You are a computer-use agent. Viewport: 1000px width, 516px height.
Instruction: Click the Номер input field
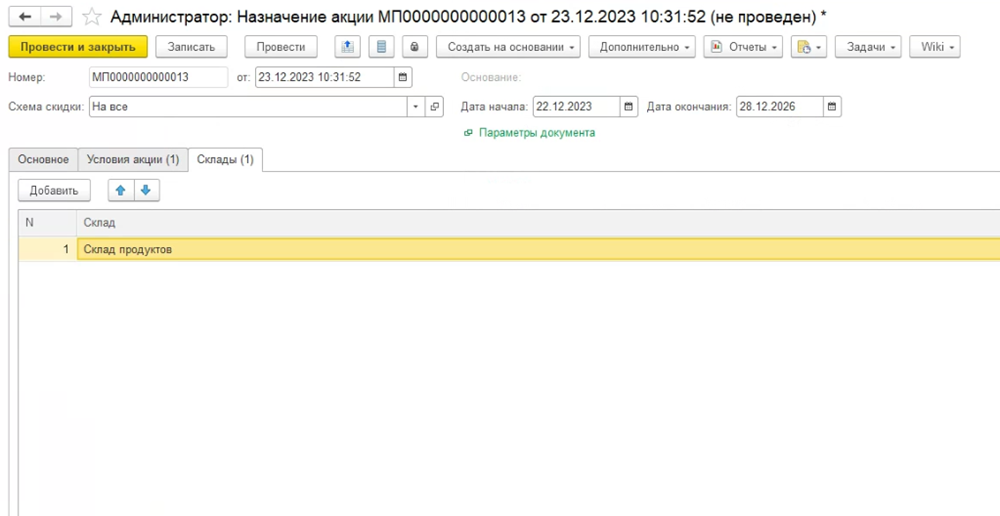160,77
